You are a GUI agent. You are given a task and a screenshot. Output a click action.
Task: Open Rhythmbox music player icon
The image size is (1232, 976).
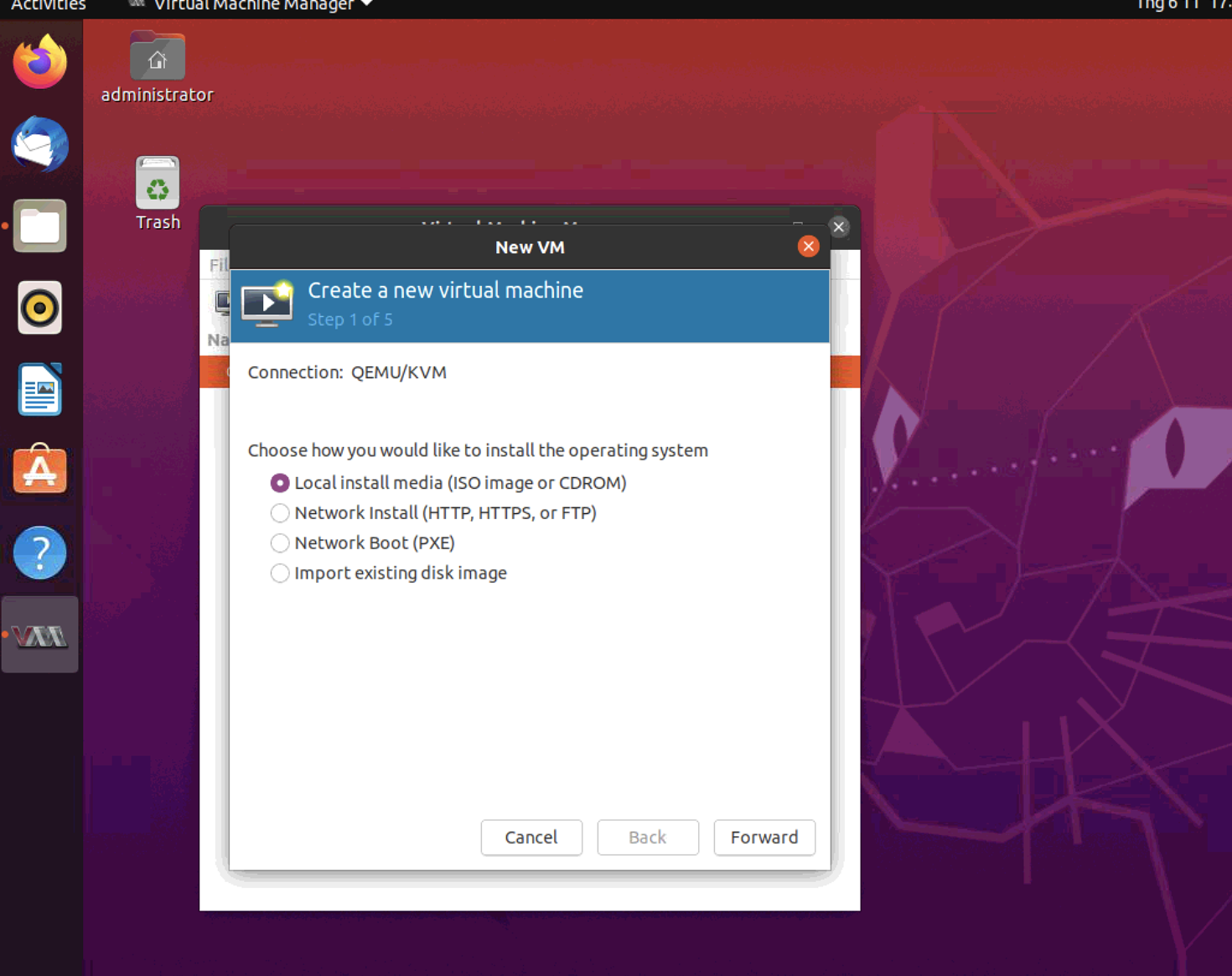pos(39,308)
